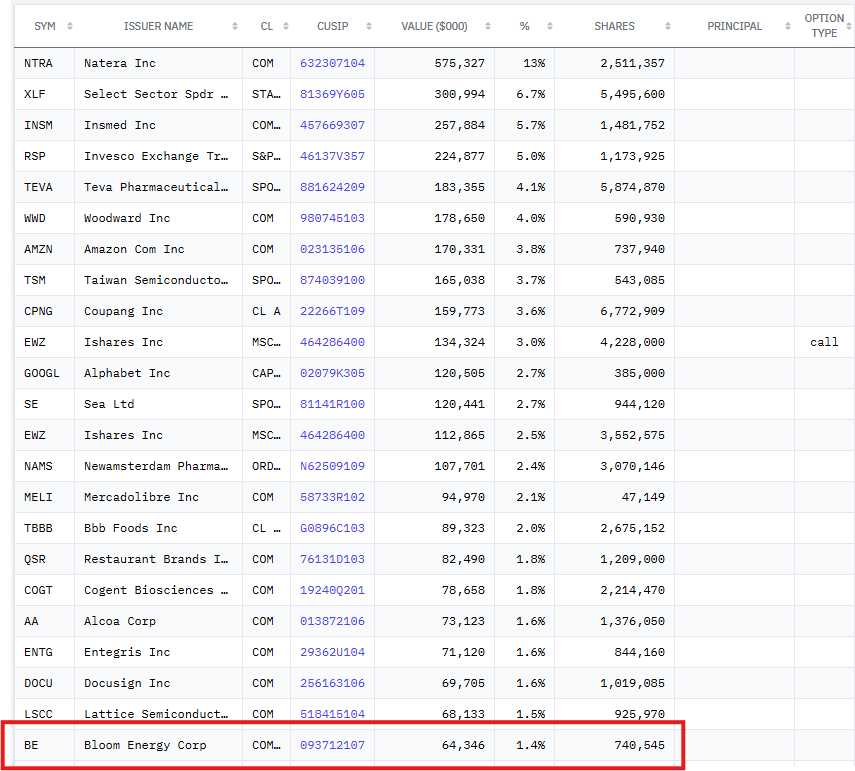This screenshot has height=771, width=855.
Task: Click the ISSUER NAME header label
Action: pyautogui.click(x=158, y=26)
